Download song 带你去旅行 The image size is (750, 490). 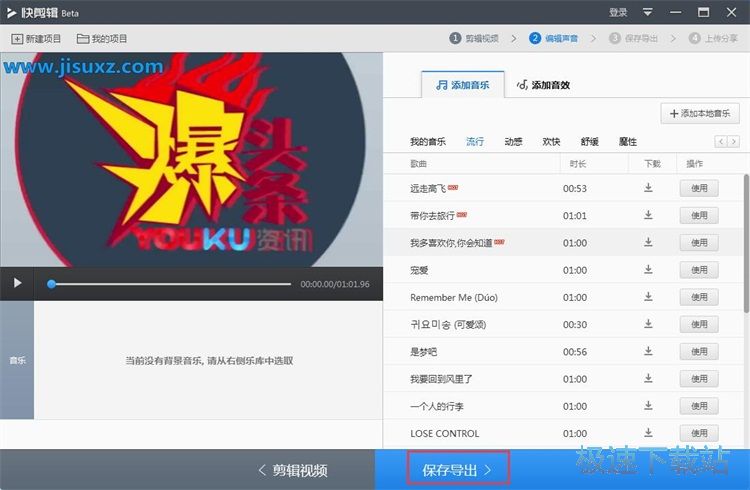tap(648, 215)
